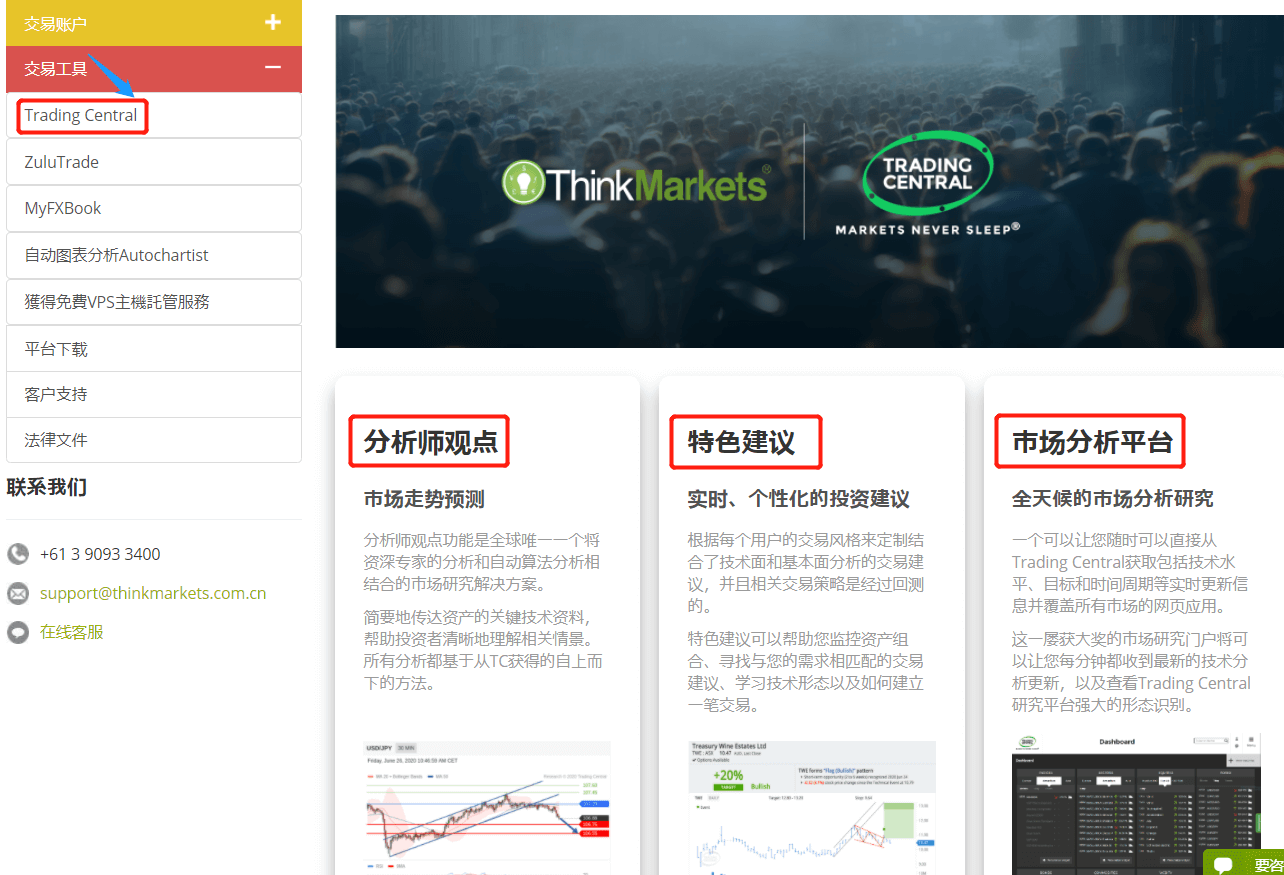1284x875 pixels.
Task: Click the 联系我们 heading
Action: click(x=47, y=487)
